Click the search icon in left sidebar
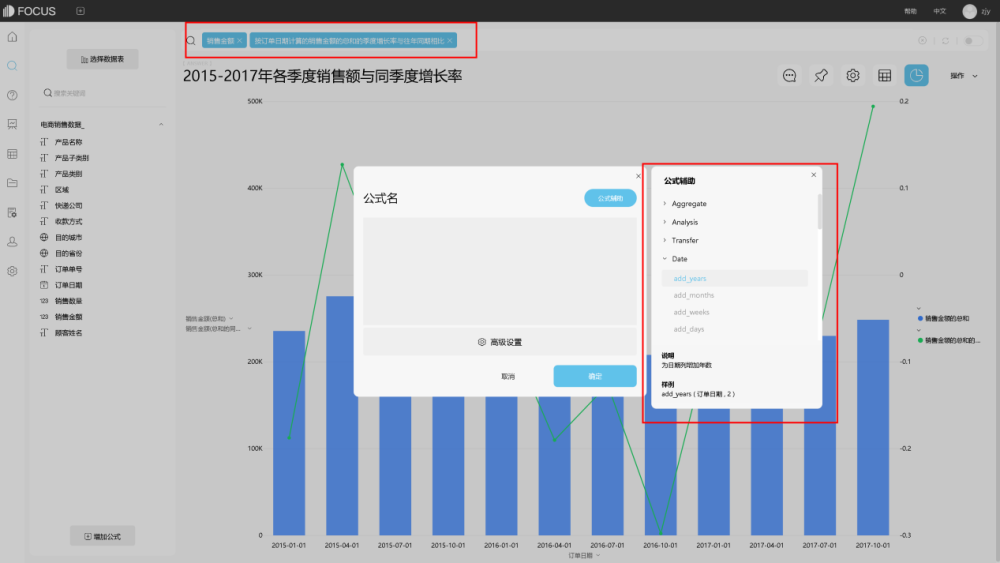1000x563 pixels. pos(12,66)
